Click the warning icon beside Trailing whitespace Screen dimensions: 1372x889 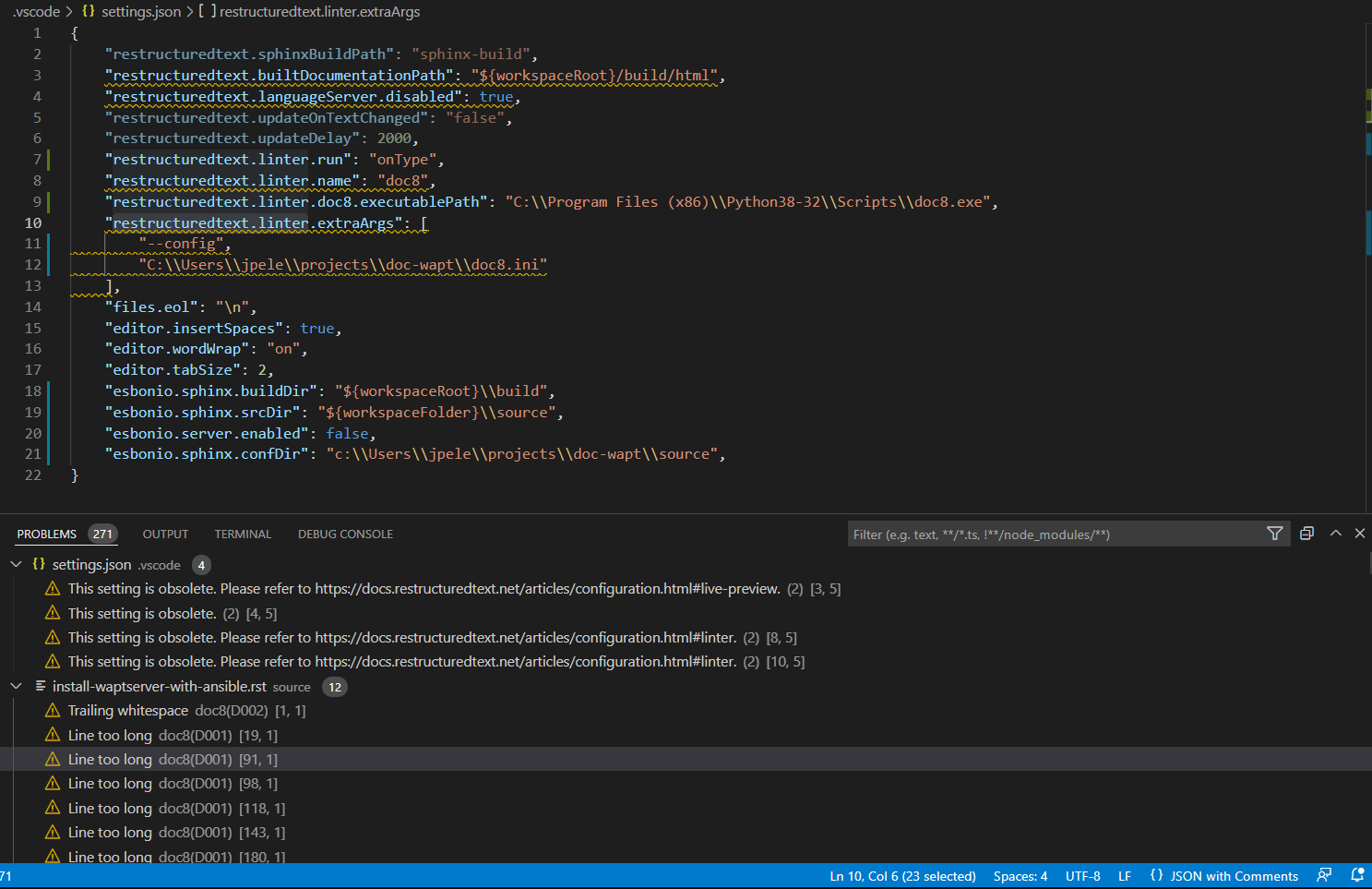[53, 710]
